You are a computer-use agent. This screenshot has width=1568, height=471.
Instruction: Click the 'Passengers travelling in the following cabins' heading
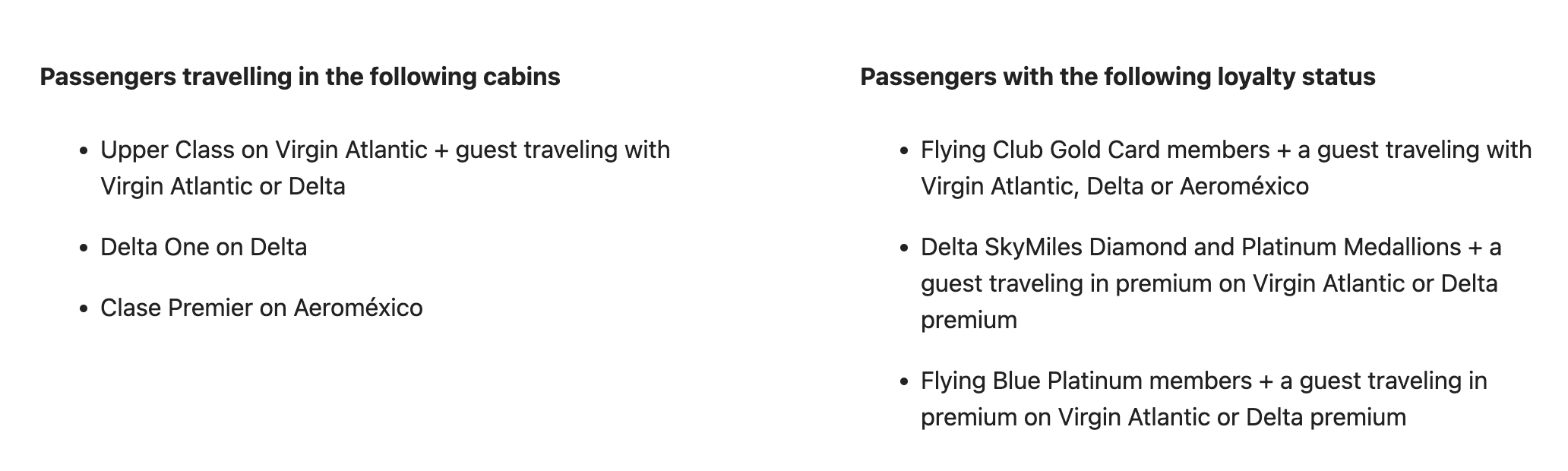[300, 77]
